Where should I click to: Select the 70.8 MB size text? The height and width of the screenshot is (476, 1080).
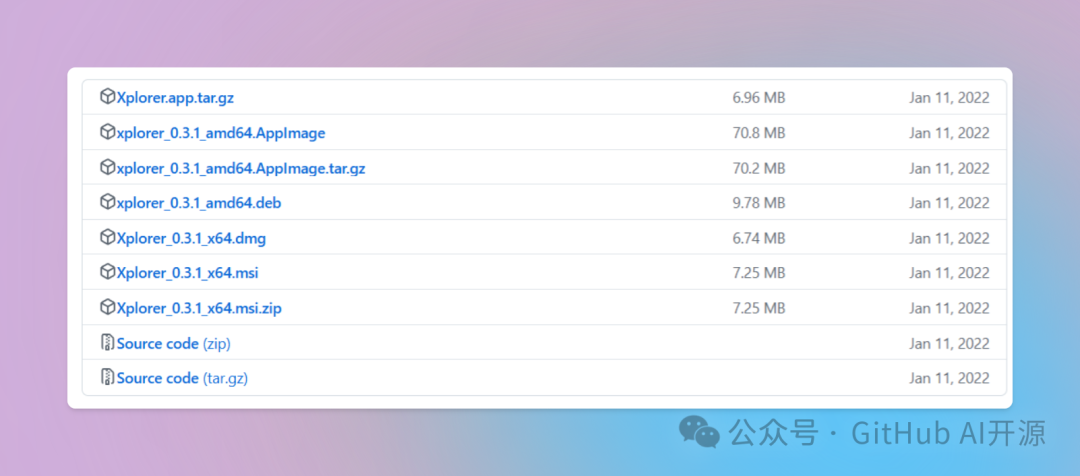click(x=759, y=133)
